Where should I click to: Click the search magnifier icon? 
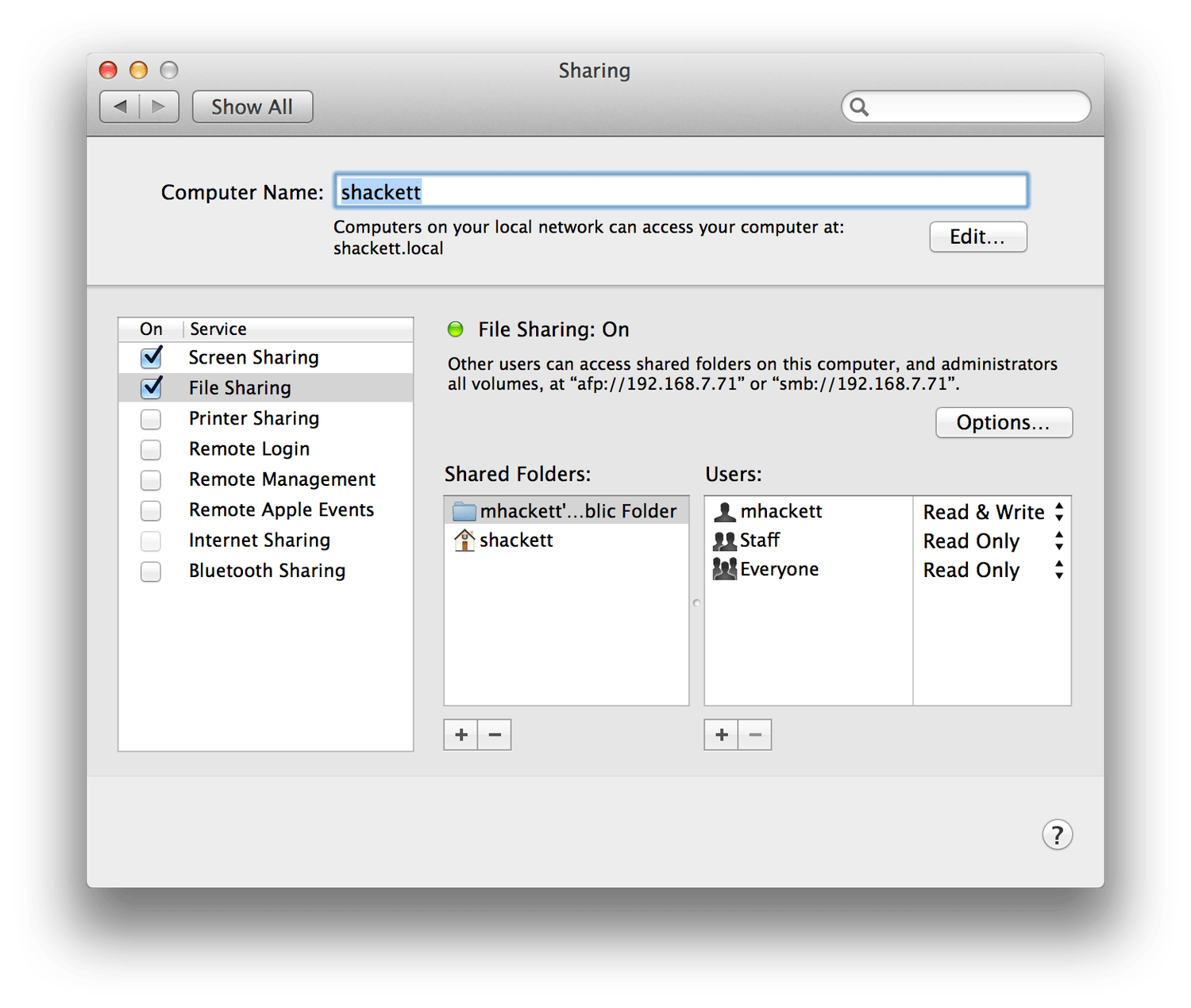pos(859,106)
